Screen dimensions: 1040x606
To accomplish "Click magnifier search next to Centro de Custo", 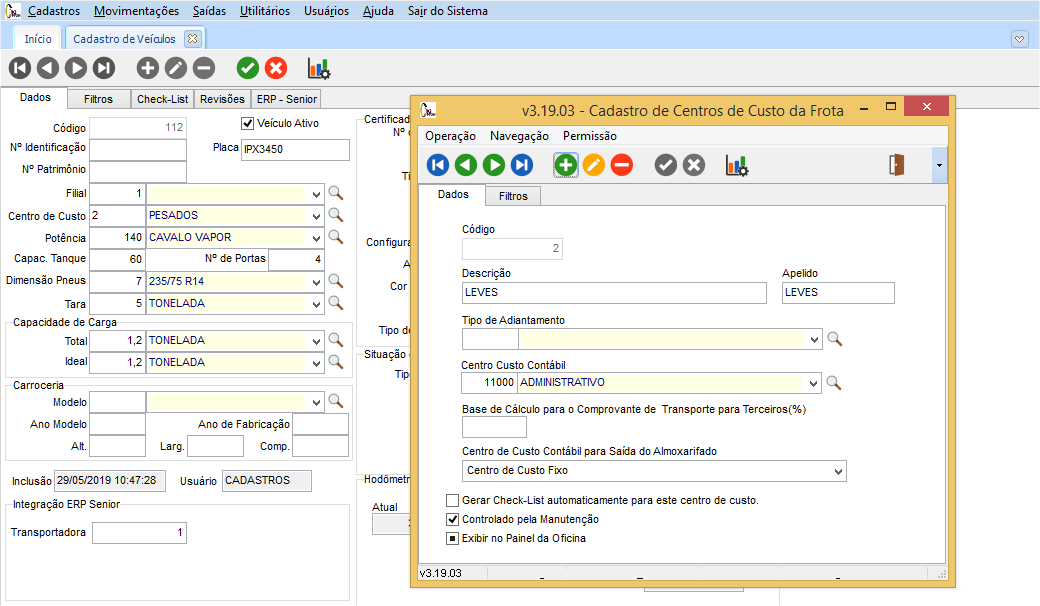I will click(x=336, y=215).
